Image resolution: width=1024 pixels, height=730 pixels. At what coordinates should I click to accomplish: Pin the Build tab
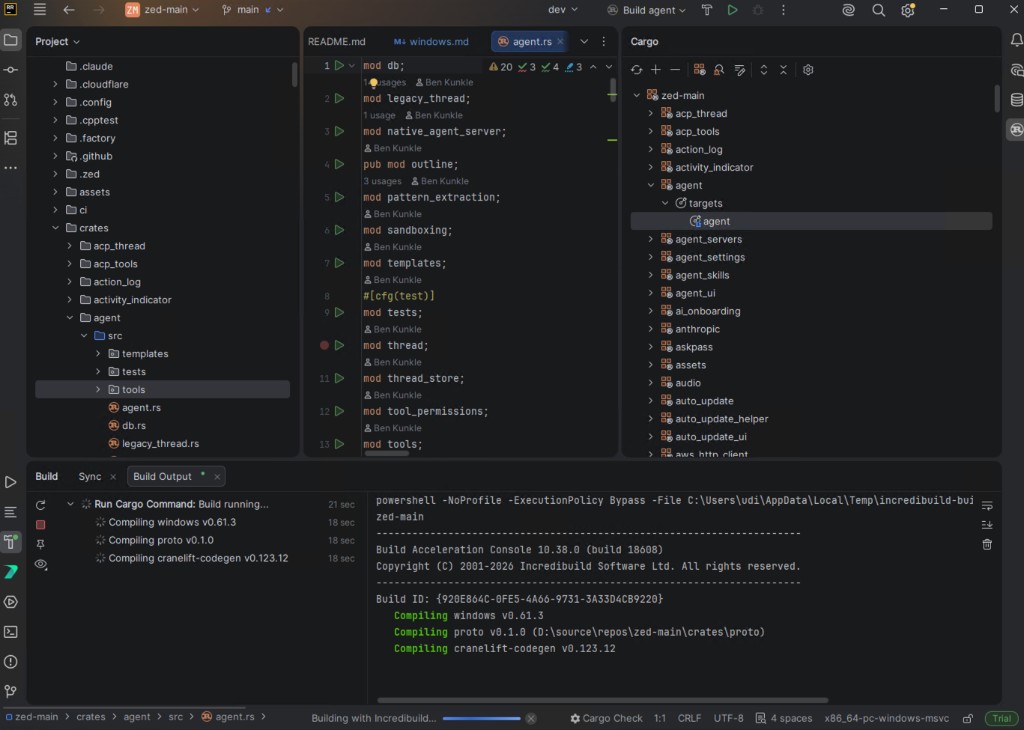click(x=40, y=544)
